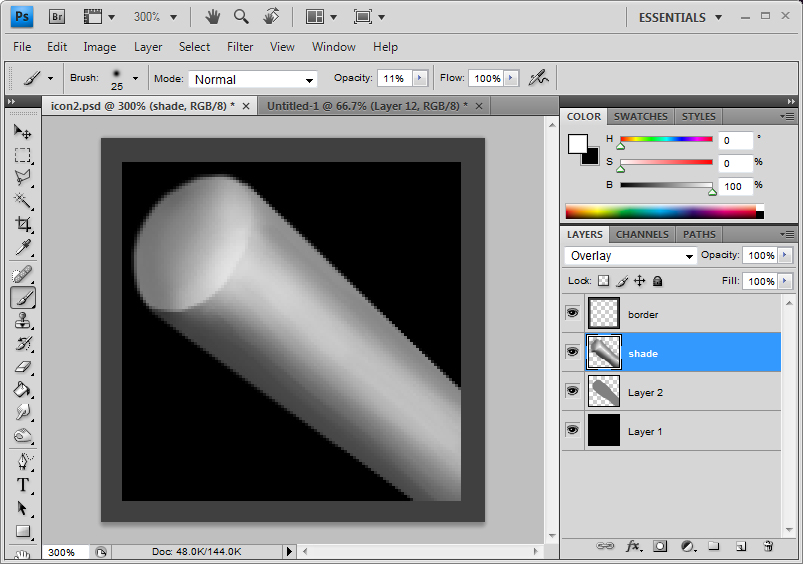Toggle visibility of Layer 2

(573, 391)
